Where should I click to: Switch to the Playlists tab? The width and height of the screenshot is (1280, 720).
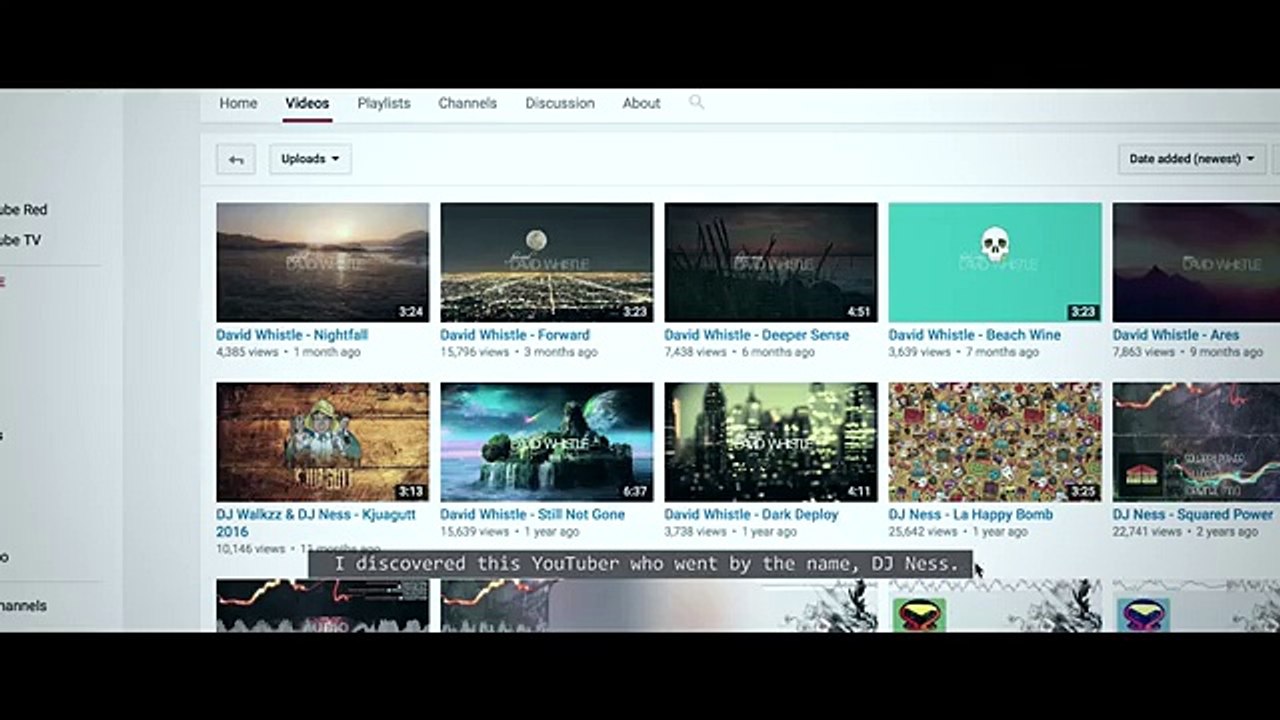click(x=384, y=103)
